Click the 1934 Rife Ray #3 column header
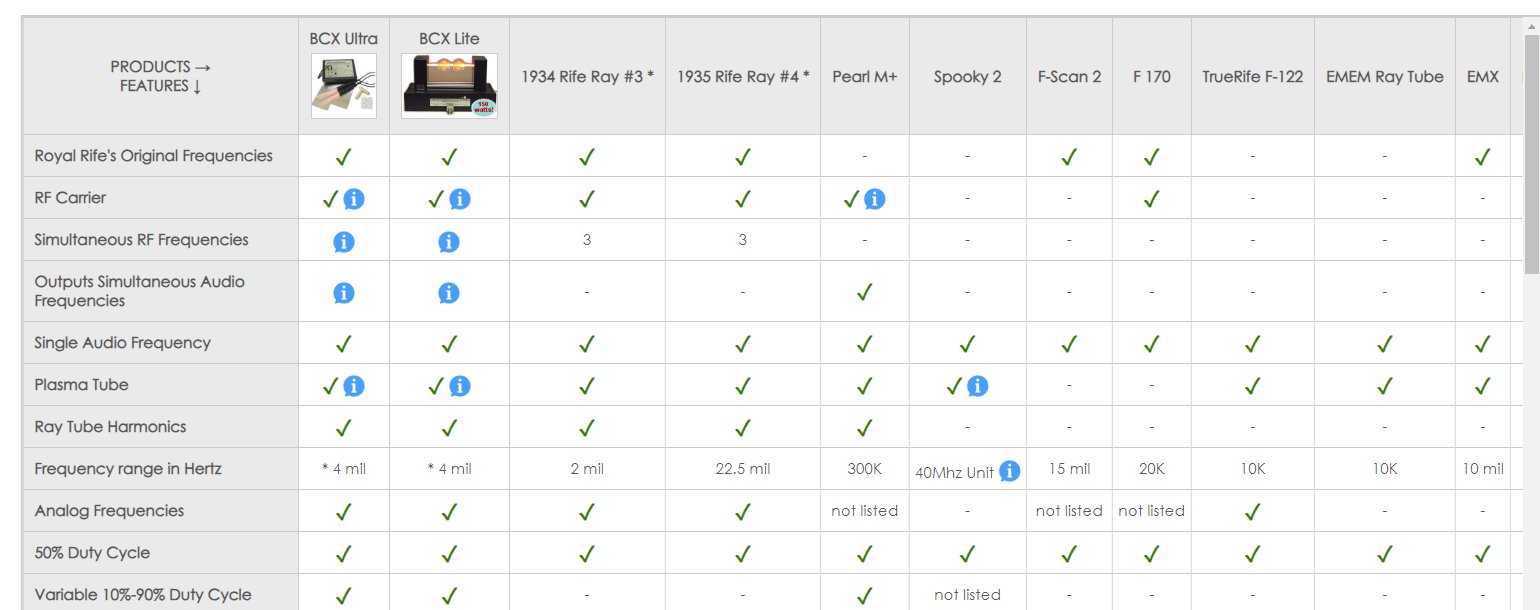The image size is (1540, 610). [x=587, y=76]
